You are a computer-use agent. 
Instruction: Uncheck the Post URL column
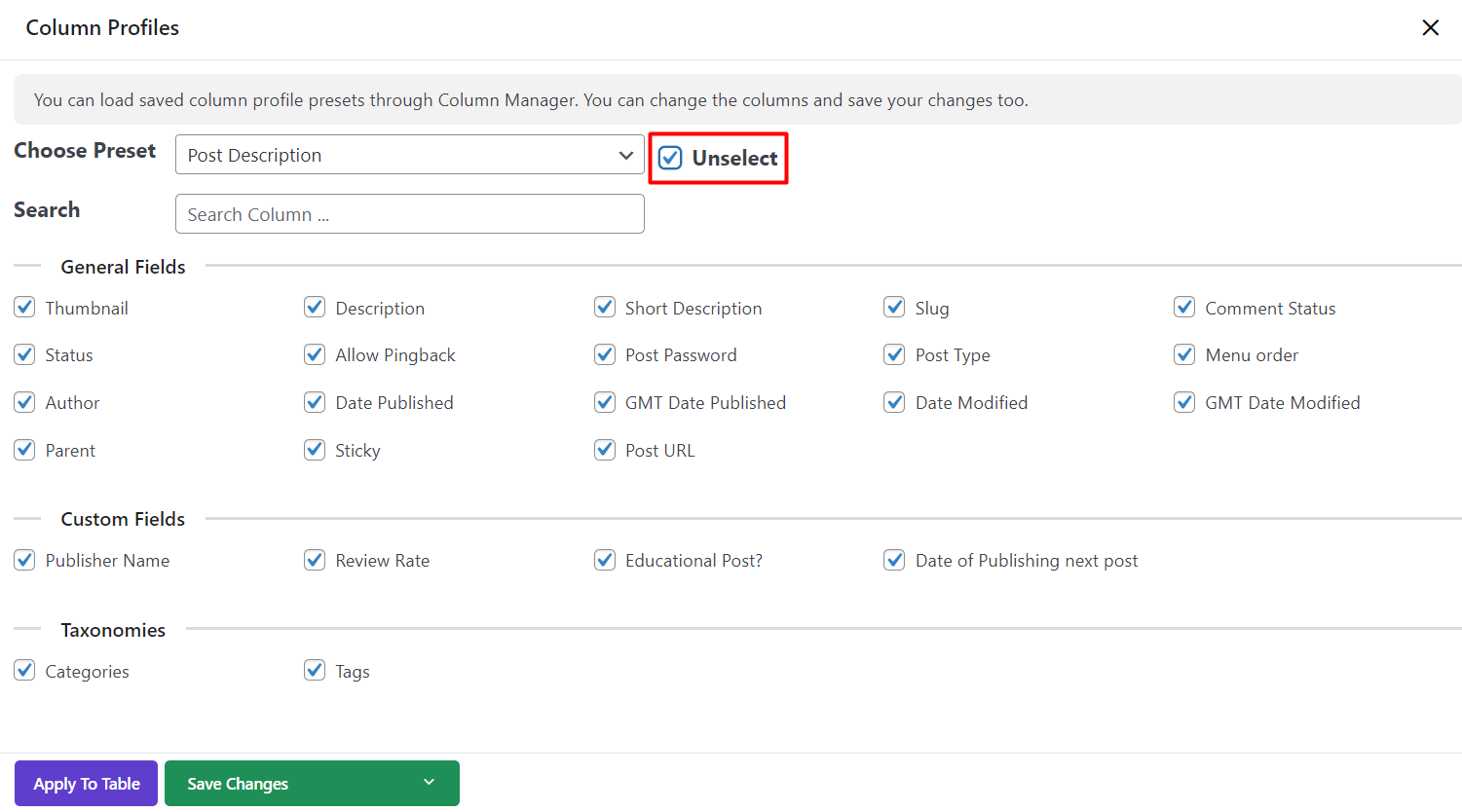605,450
